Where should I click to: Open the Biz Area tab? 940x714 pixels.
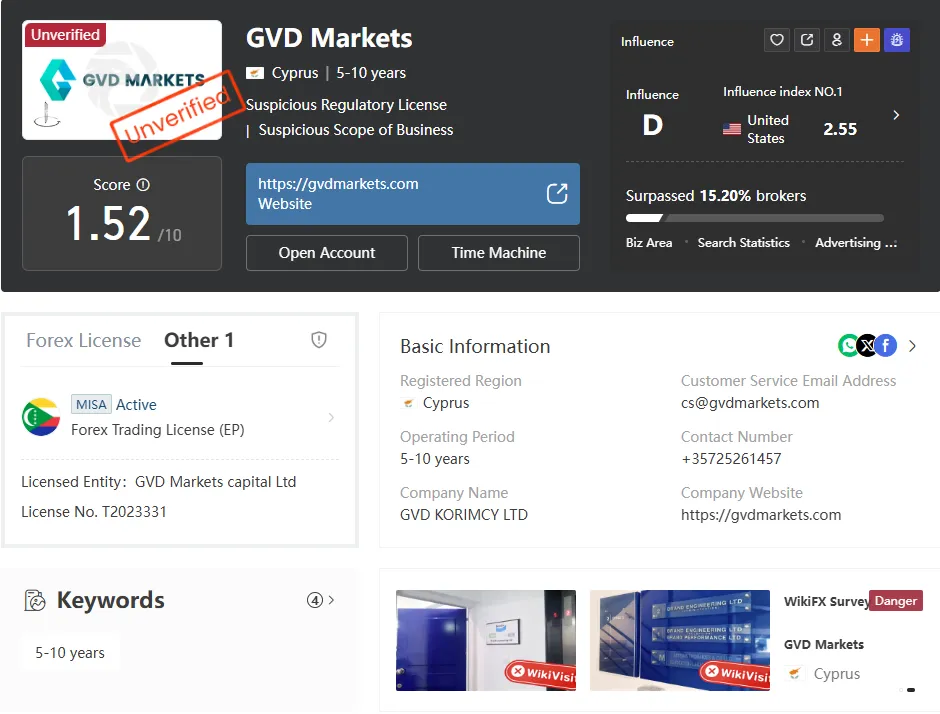pyautogui.click(x=649, y=243)
